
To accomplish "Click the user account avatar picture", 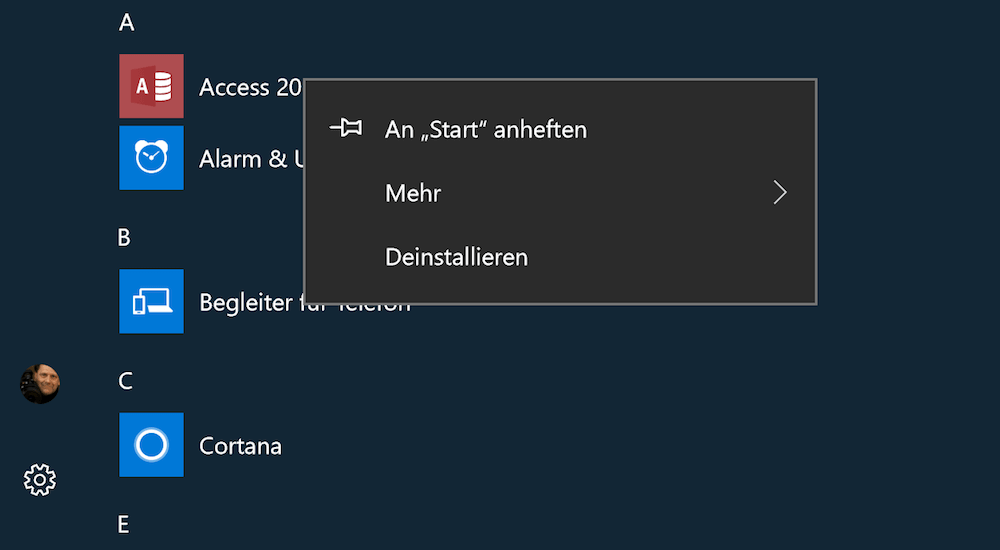I will (x=40, y=384).
